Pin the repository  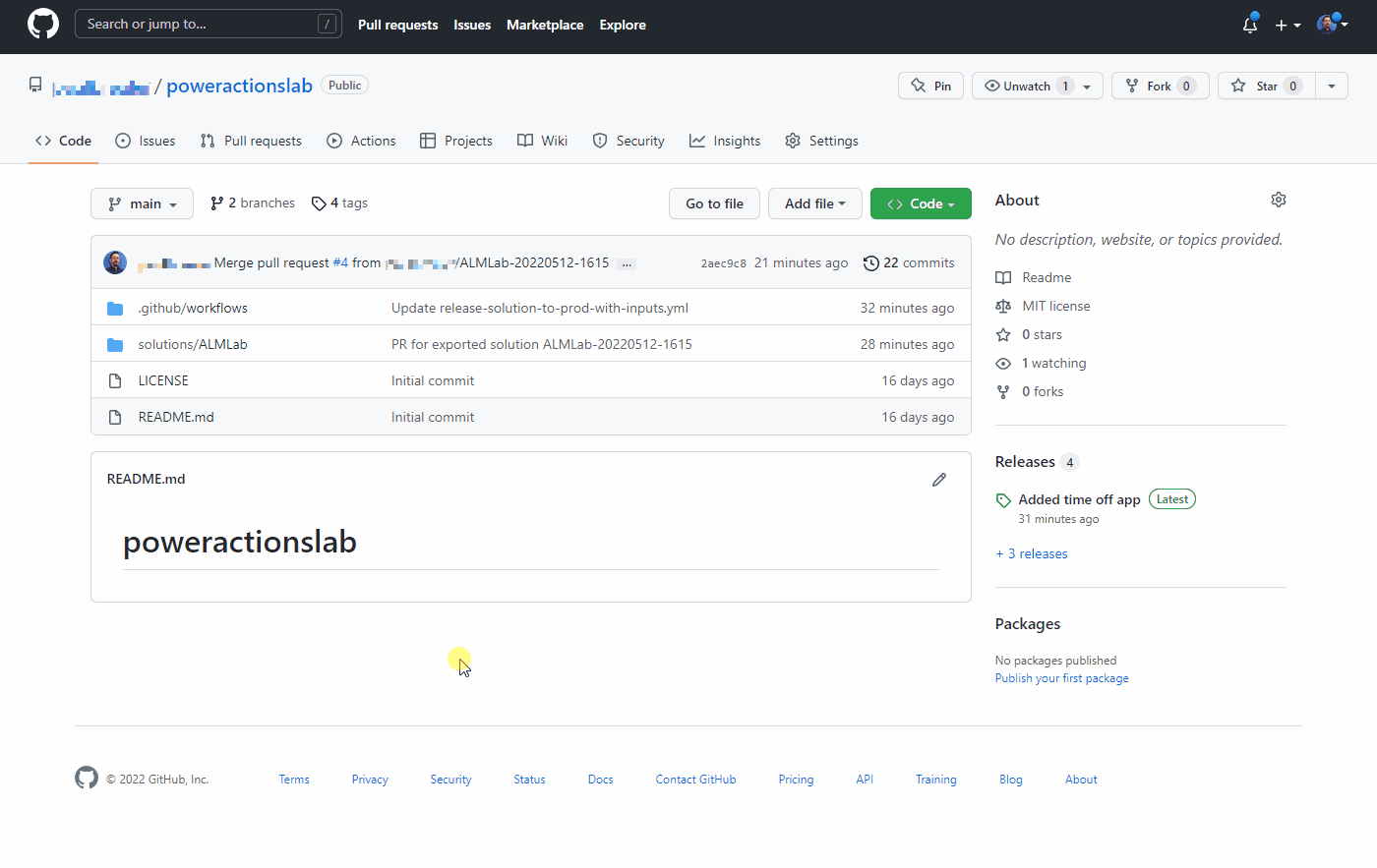pos(930,86)
